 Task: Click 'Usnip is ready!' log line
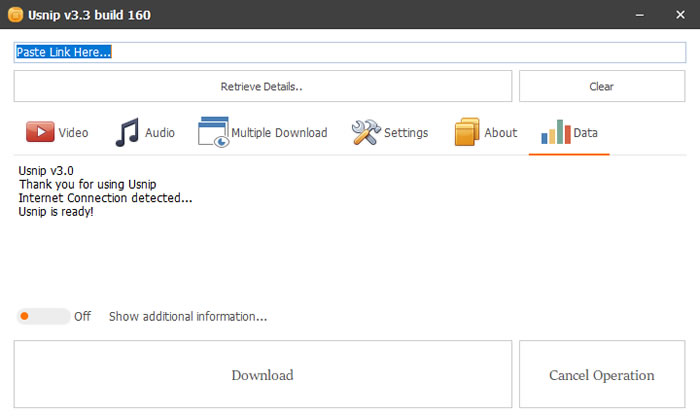[x=56, y=212]
